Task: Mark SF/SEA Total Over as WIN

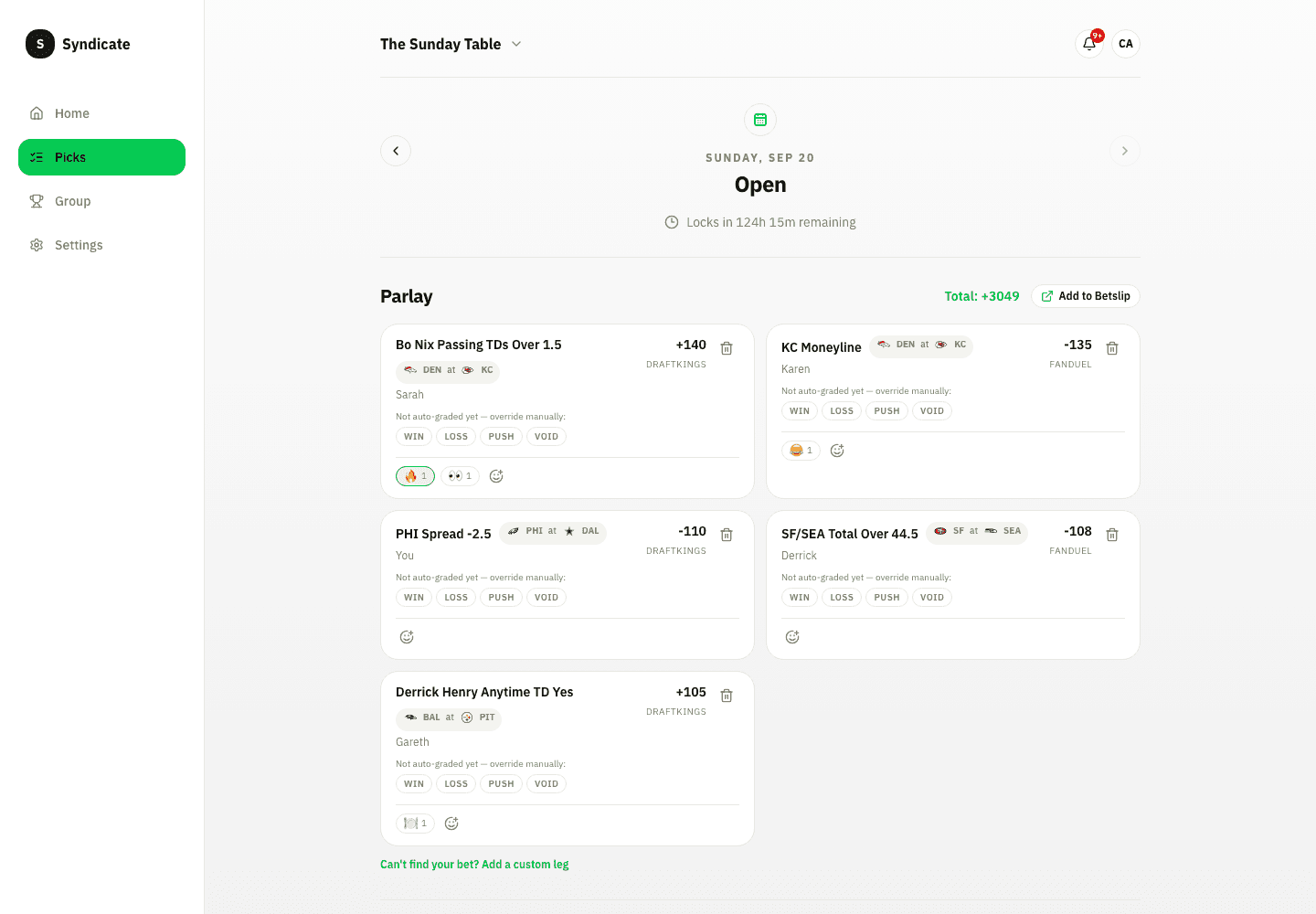Action: tap(800, 598)
